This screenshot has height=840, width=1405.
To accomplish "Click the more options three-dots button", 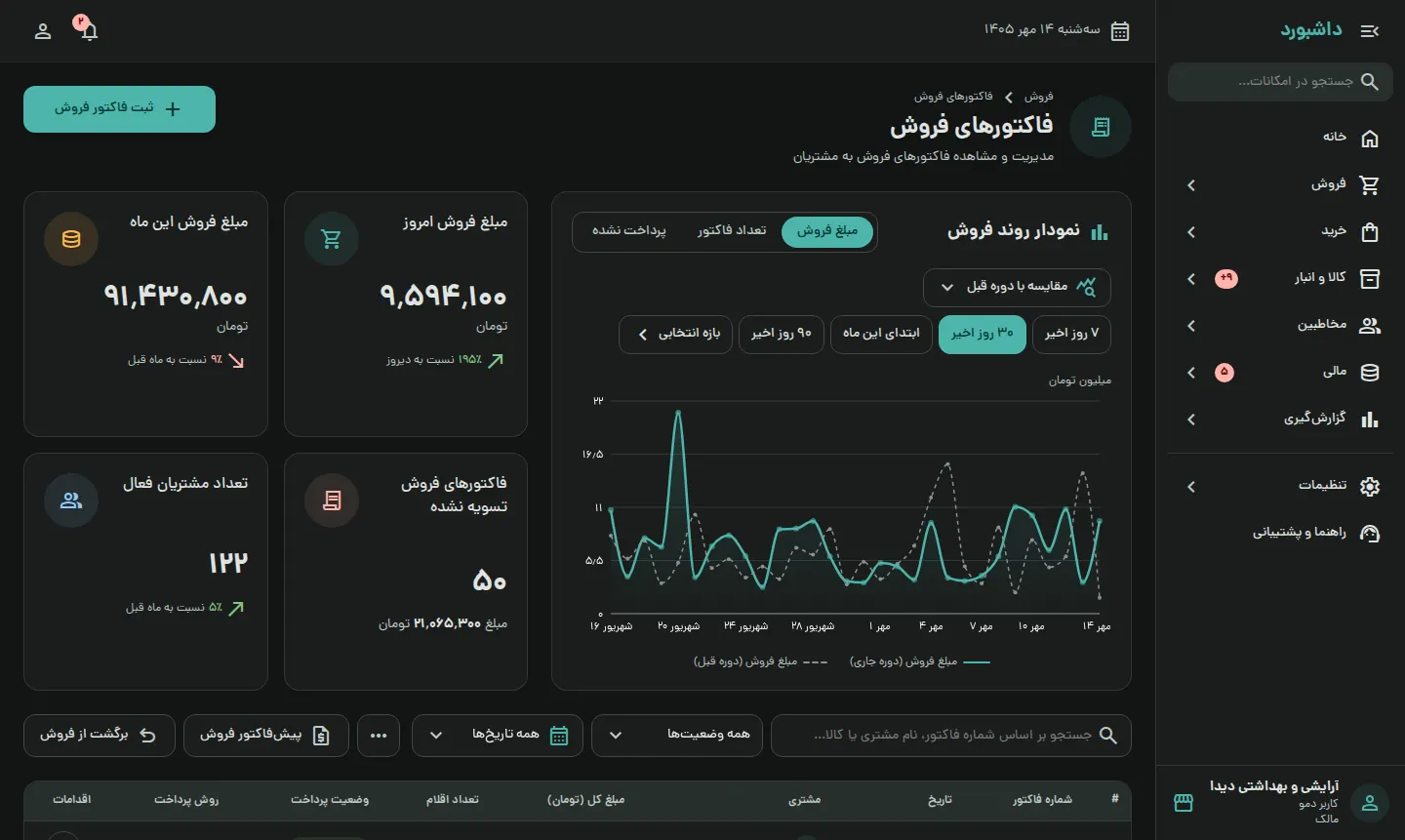I will click(x=379, y=736).
